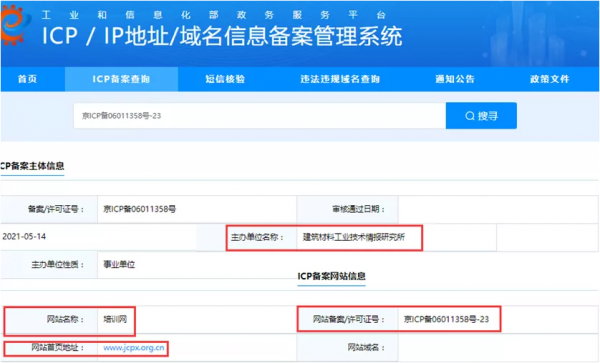The width and height of the screenshot is (600, 363).
Task: Click the 审核通过日期 label
Action: coord(359,209)
